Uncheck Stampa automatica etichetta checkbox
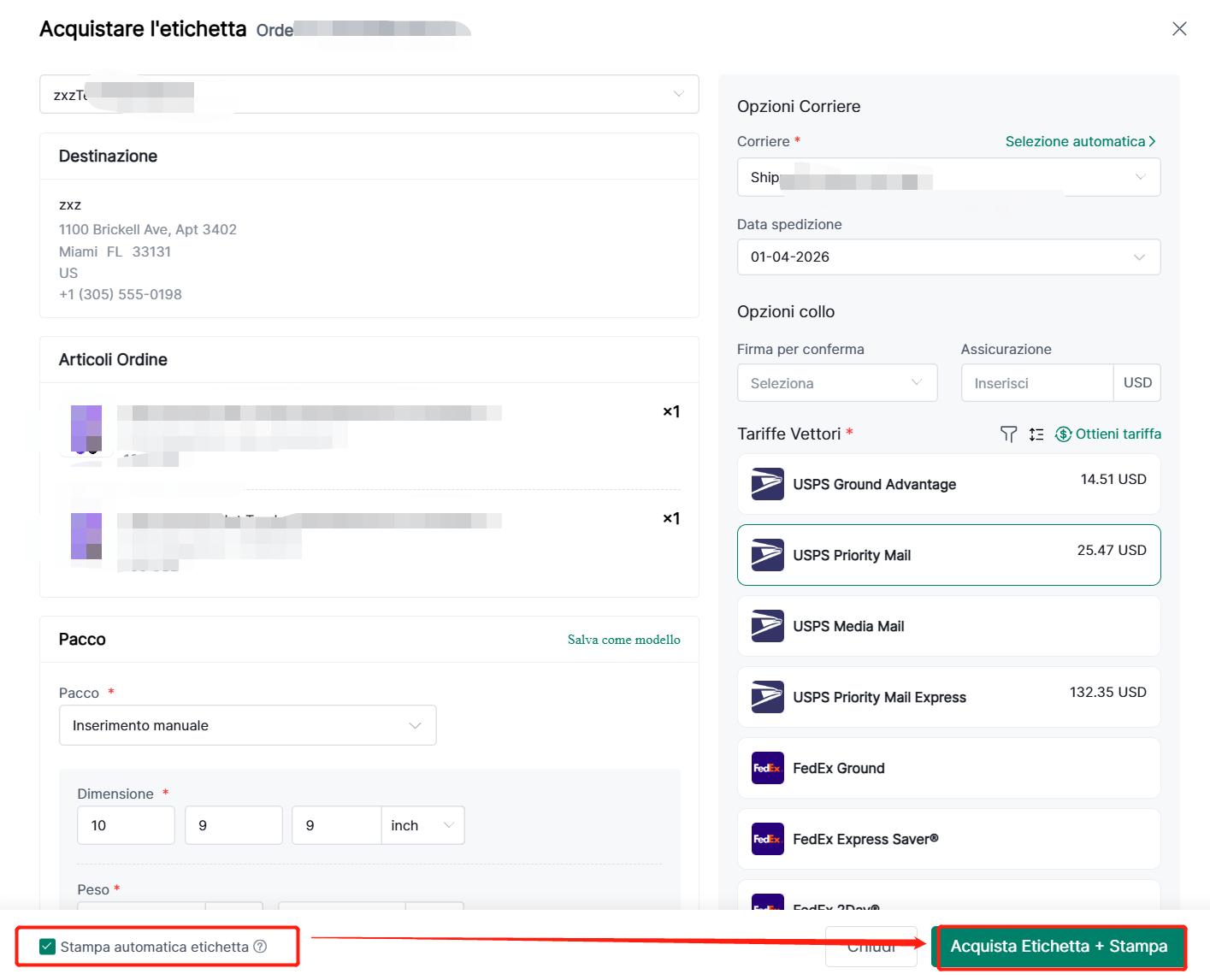Viewport: 1210px width, 980px height. (x=48, y=947)
